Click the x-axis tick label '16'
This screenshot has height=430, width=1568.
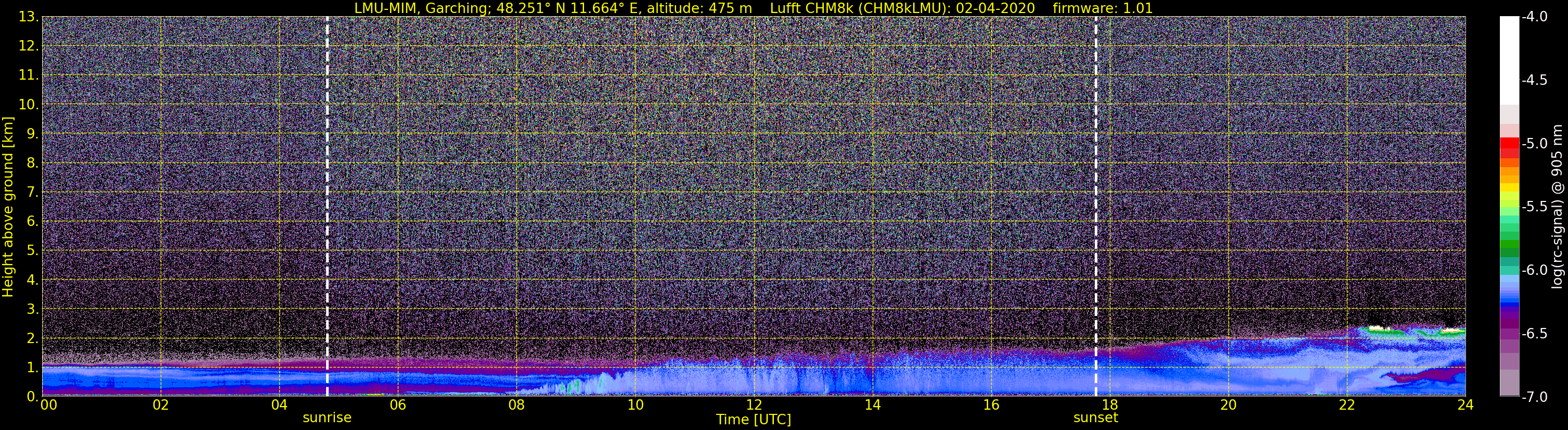[991, 405]
